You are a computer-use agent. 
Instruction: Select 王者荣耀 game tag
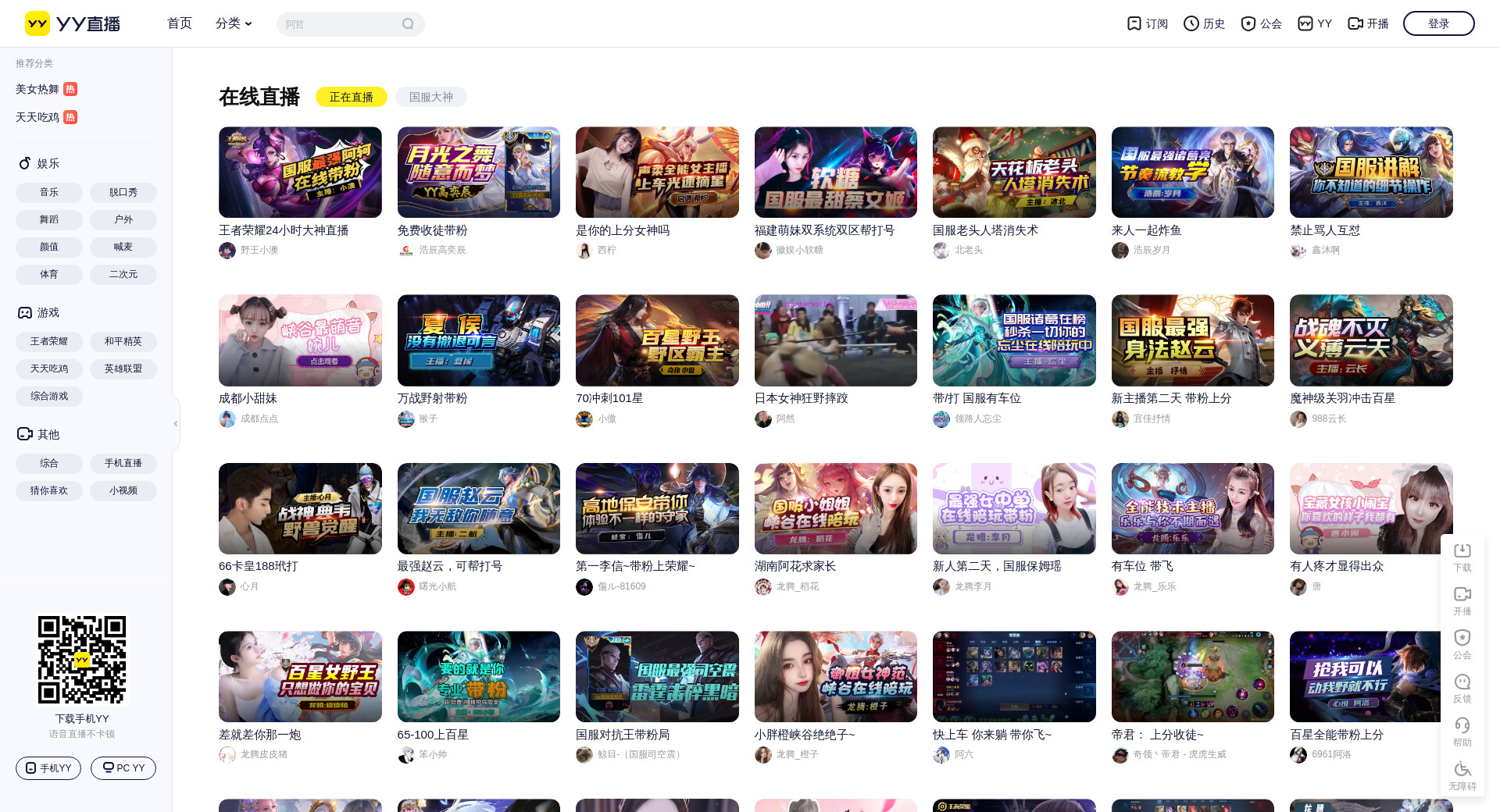coord(49,341)
